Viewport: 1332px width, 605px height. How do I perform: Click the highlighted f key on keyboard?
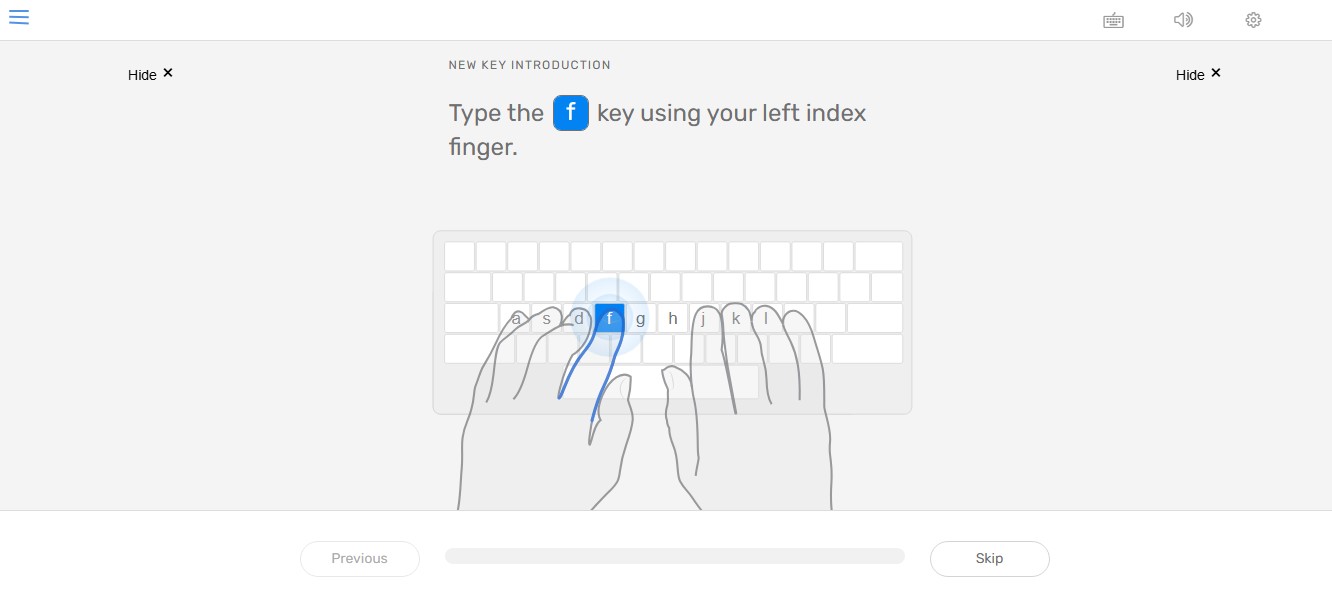609,319
